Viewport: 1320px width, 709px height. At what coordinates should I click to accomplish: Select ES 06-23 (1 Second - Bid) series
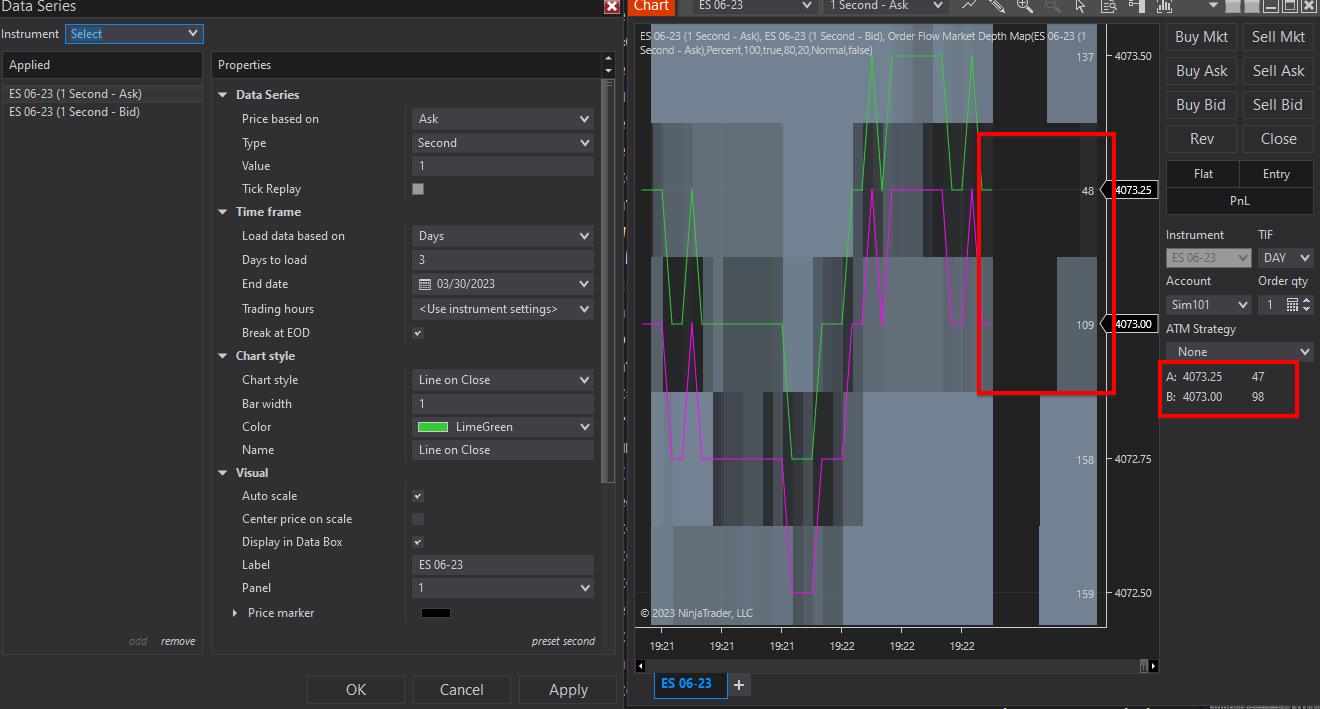(75, 112)
